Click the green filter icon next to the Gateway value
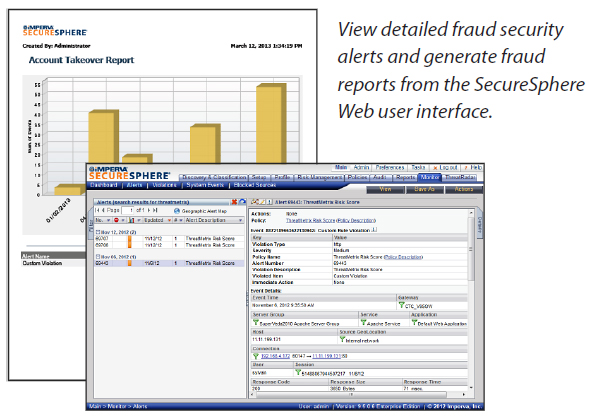The image size is (589, 418). (402, 305)
